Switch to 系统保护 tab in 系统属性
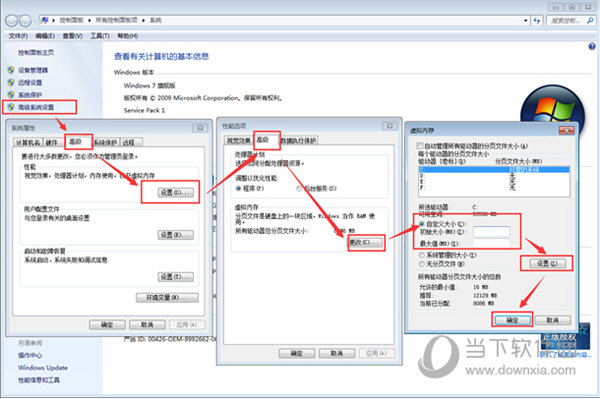600x399 pixels. coord(106,142)
